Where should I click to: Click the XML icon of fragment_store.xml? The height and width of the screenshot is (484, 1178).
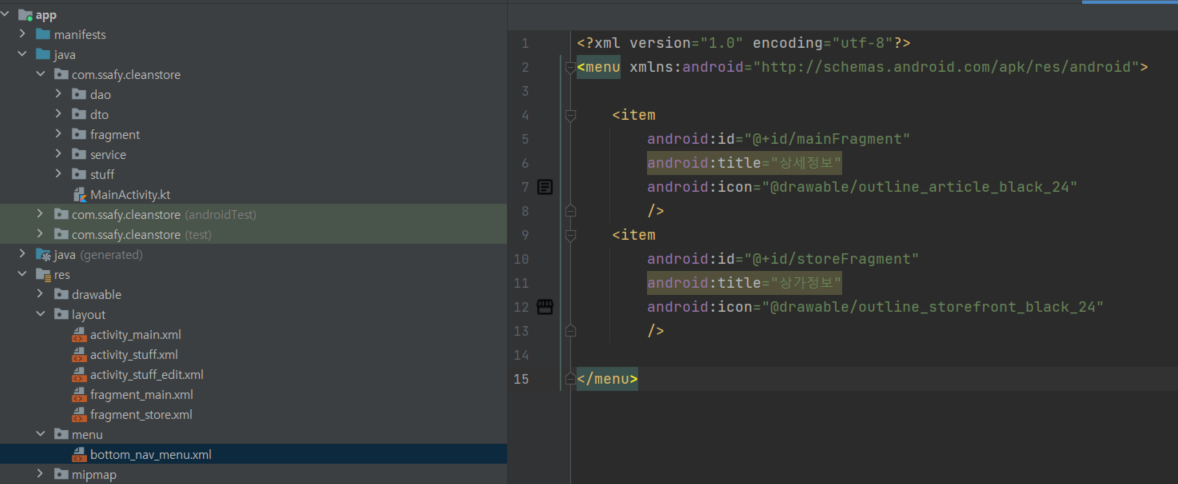(79, 414)
